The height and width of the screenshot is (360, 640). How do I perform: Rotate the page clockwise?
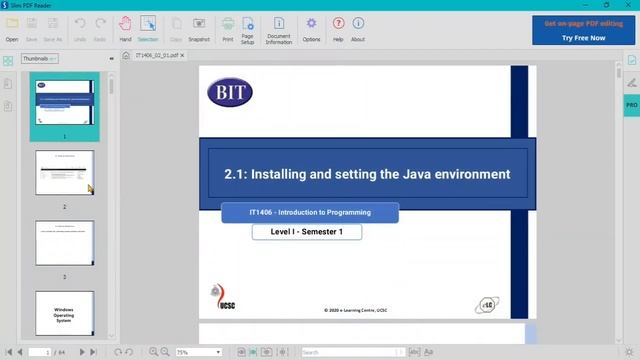point(118,352)
